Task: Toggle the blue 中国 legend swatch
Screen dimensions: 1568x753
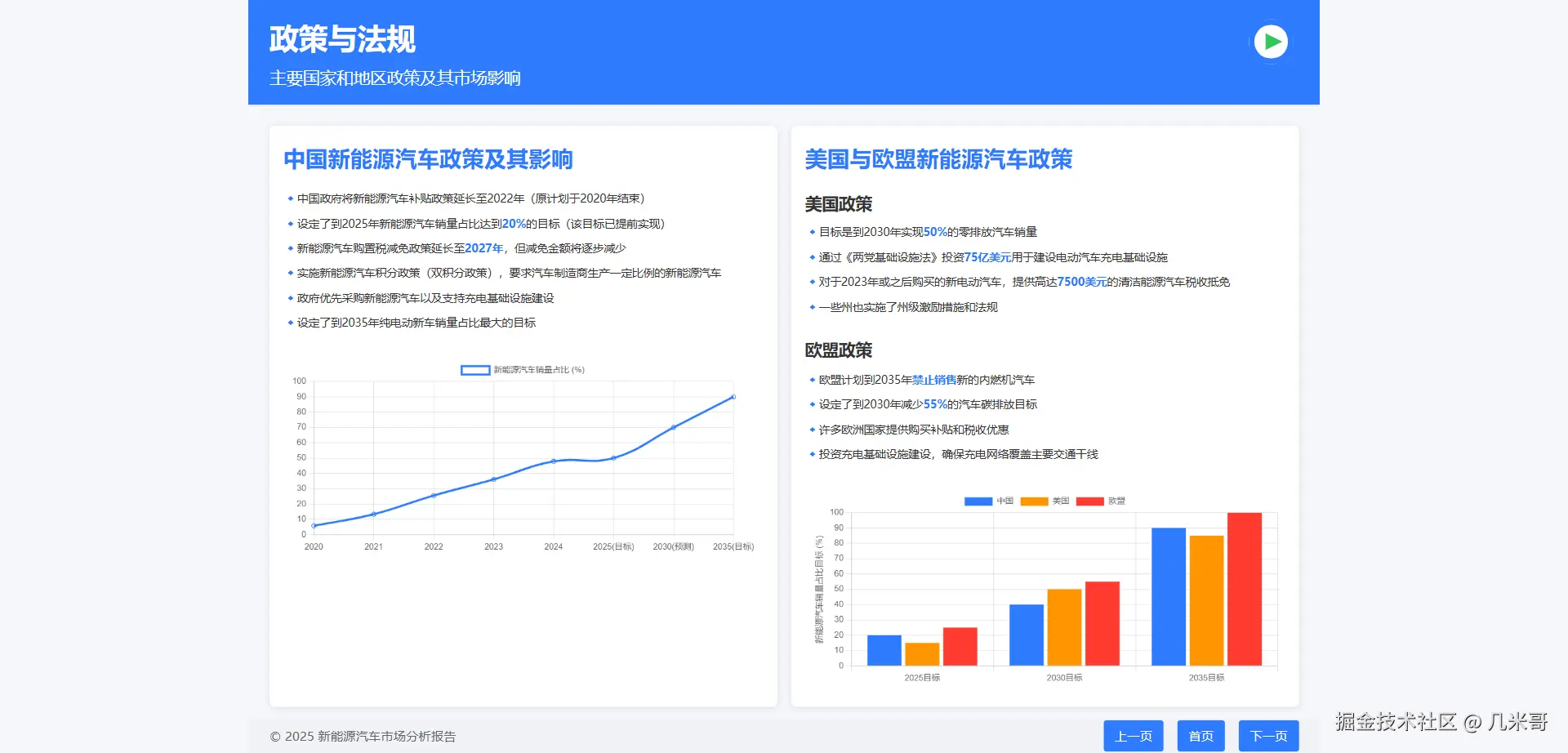Action: coord(978,501)
